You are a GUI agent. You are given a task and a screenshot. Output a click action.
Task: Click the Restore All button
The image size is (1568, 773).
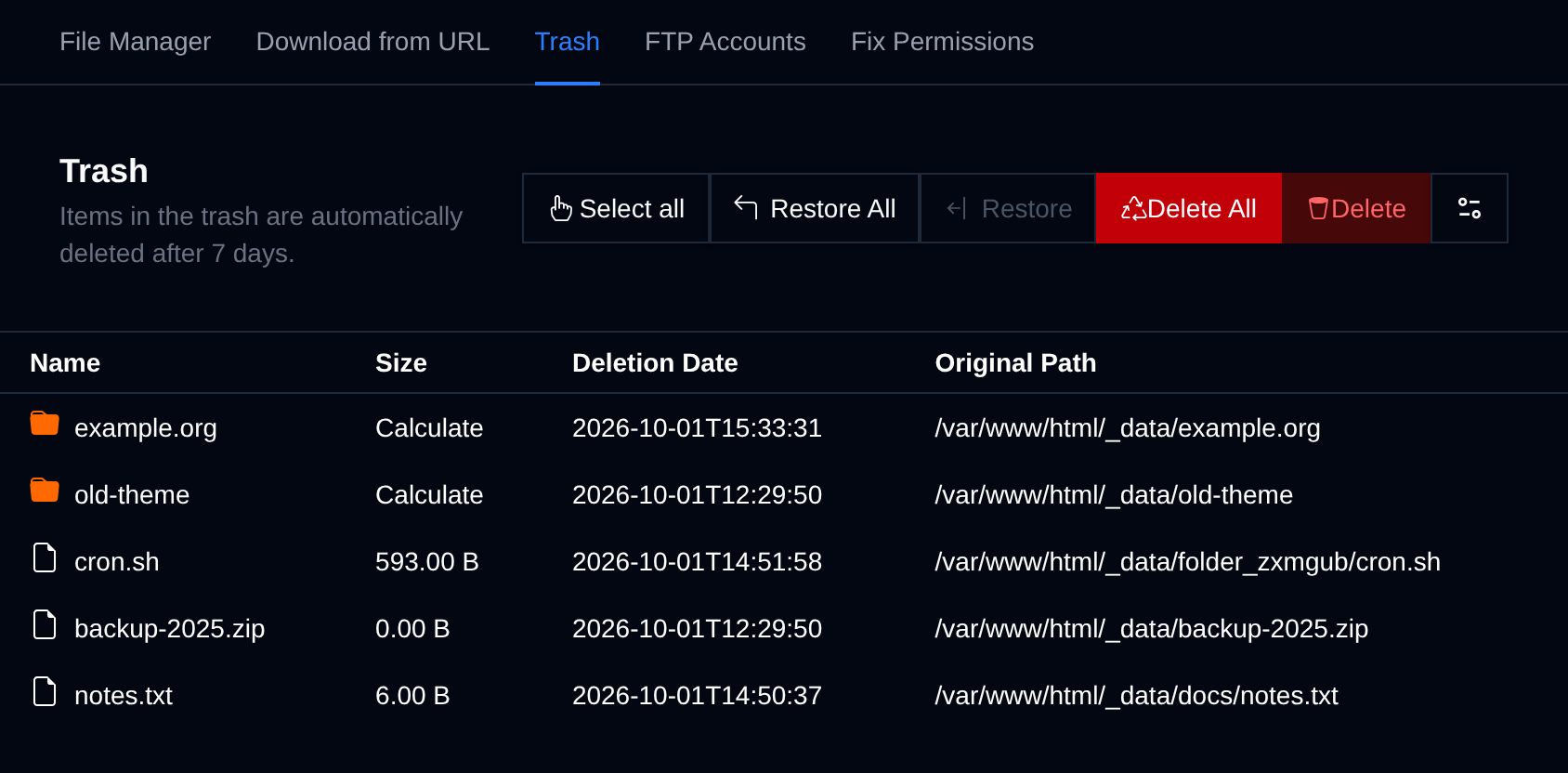(x=815, y=208)
